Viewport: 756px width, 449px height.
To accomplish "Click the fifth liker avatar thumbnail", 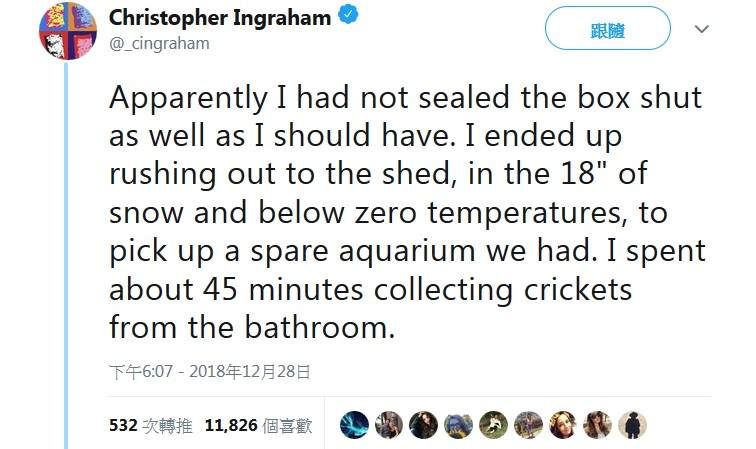I will [x=494, y=425].
